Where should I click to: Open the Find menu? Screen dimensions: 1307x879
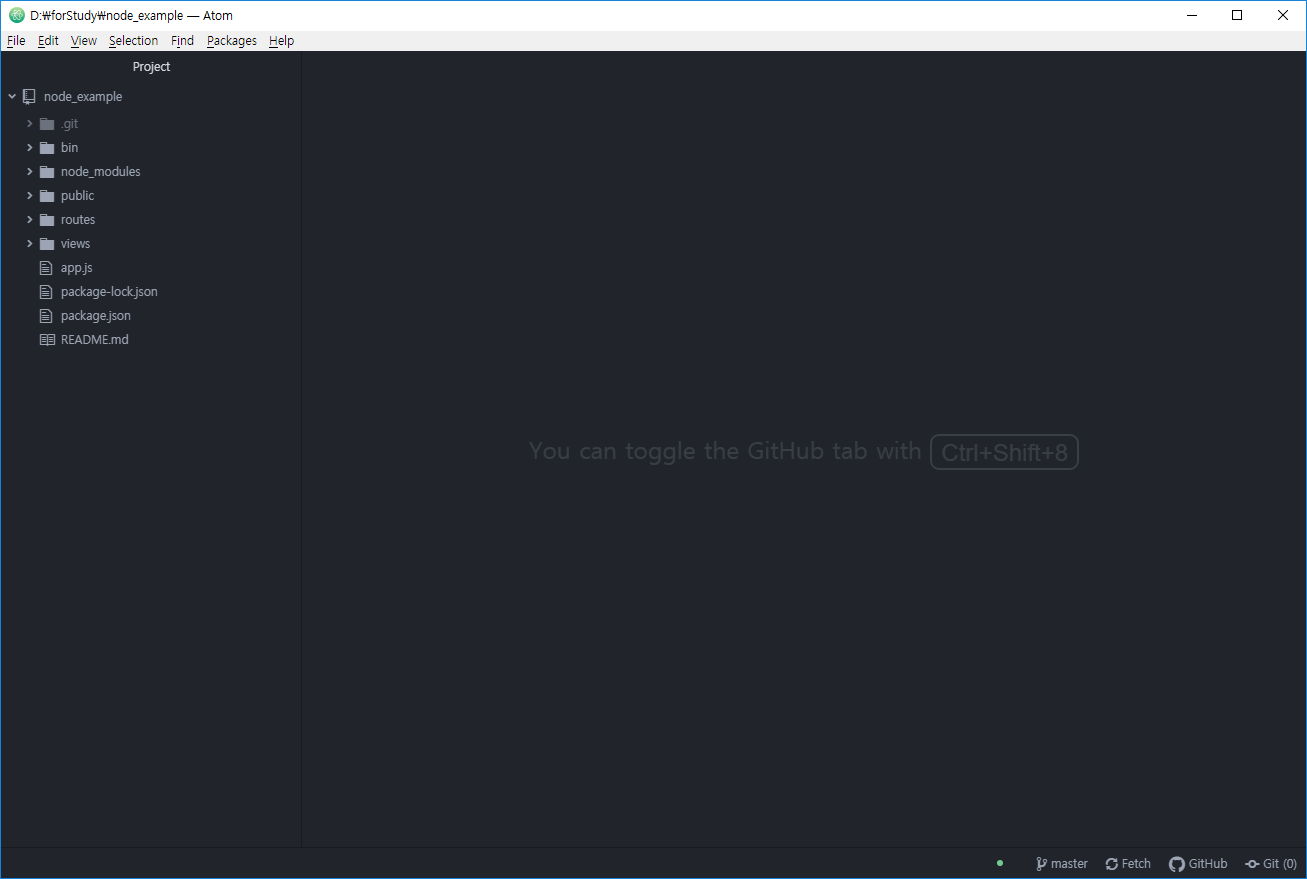tap(182, 40)
